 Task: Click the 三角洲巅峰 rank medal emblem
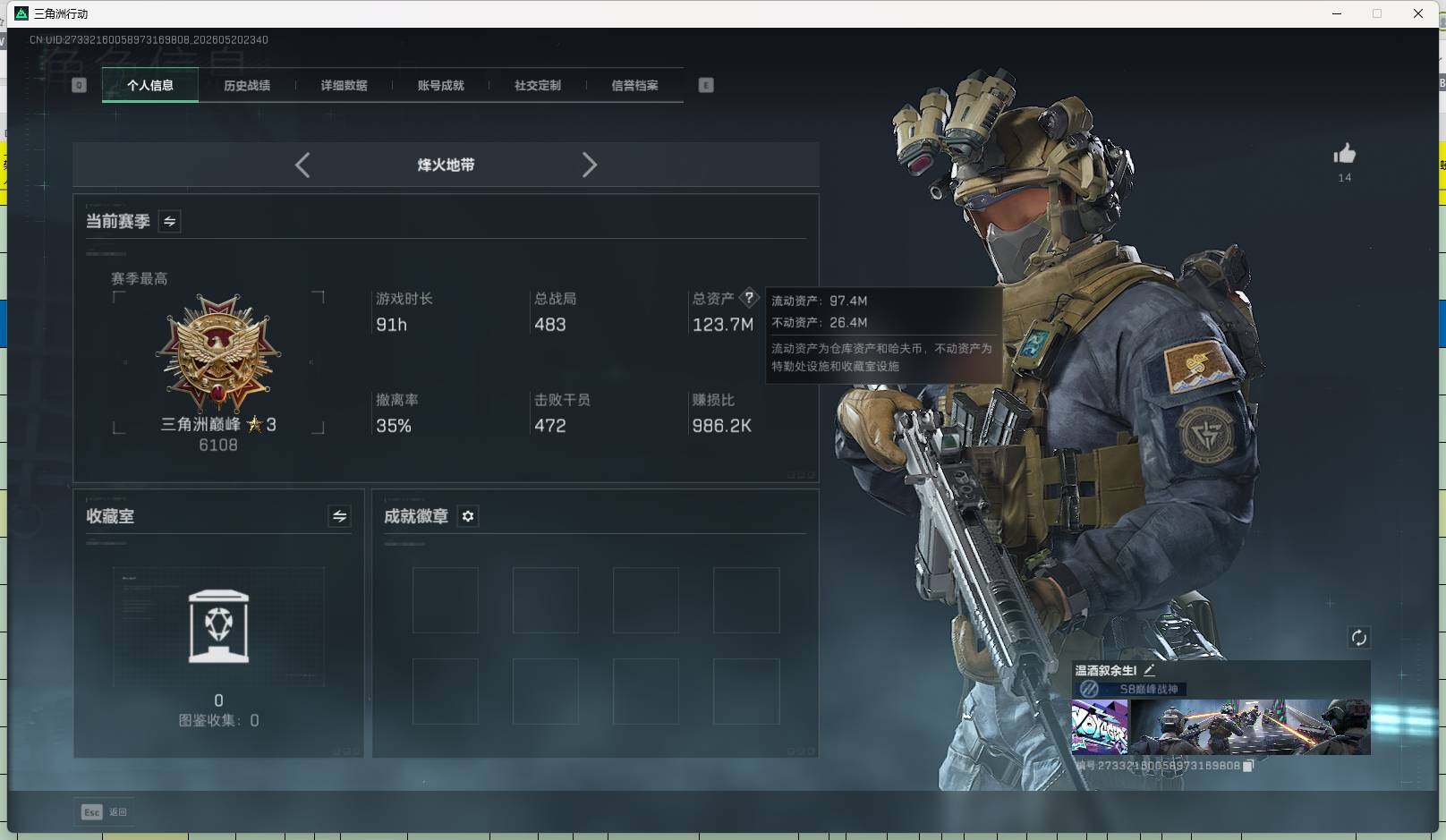[x=218, y=354]
